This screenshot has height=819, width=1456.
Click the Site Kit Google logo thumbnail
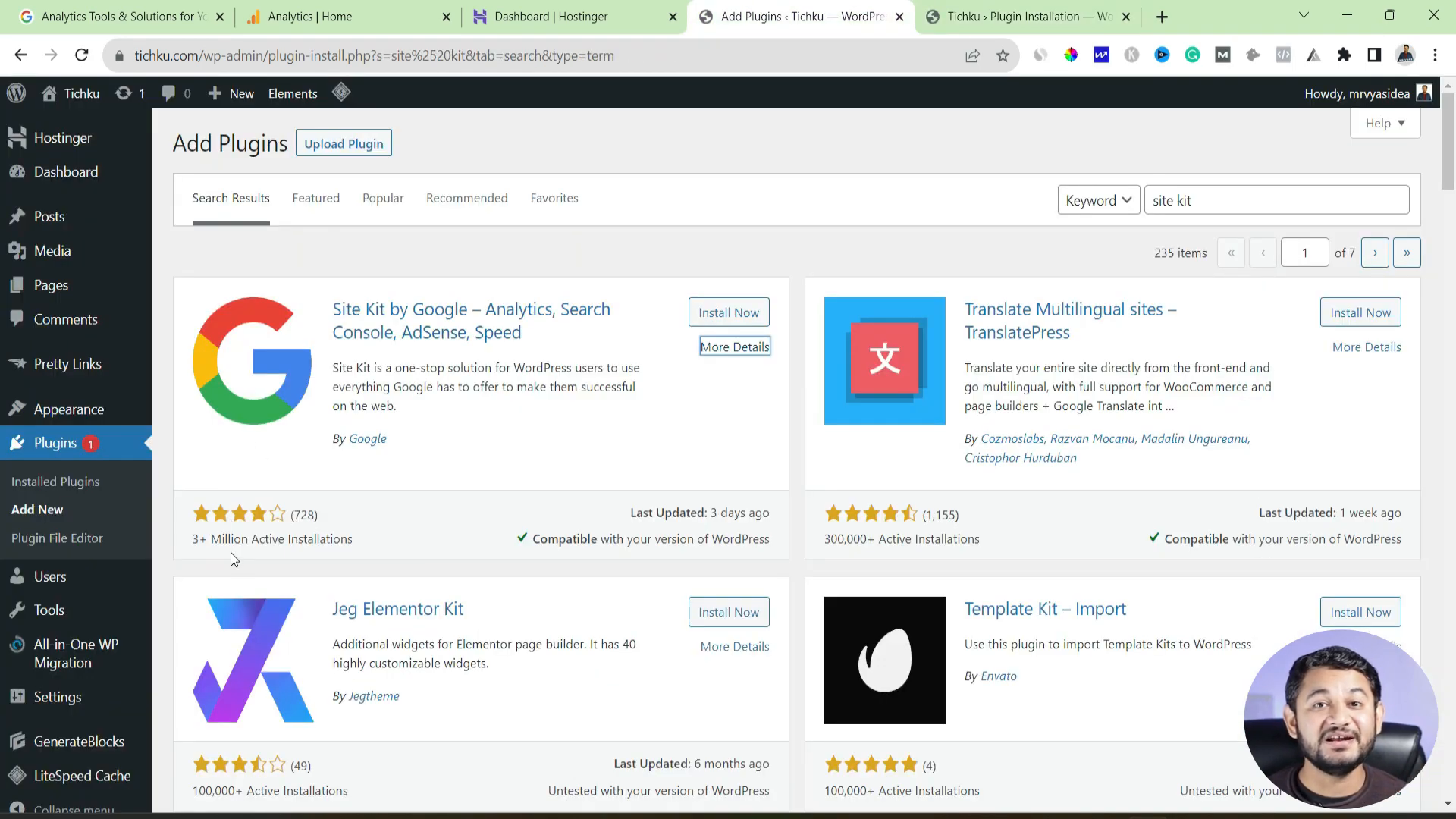point(253,361)
